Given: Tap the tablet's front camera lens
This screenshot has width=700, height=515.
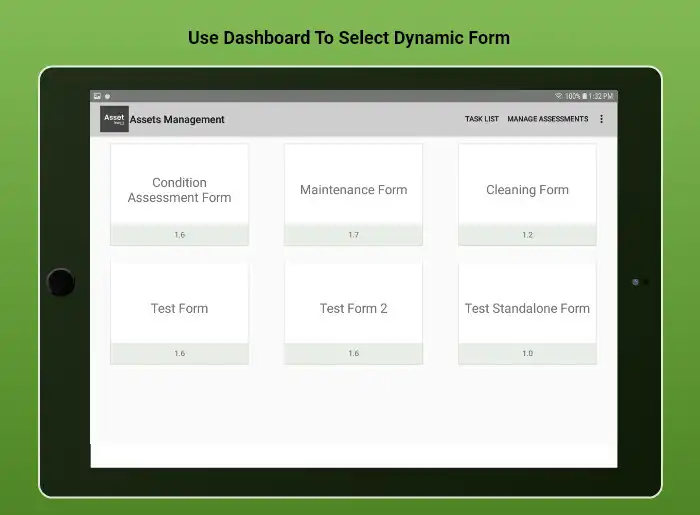Looking at the screenshot, I should (x=635, y=282).
